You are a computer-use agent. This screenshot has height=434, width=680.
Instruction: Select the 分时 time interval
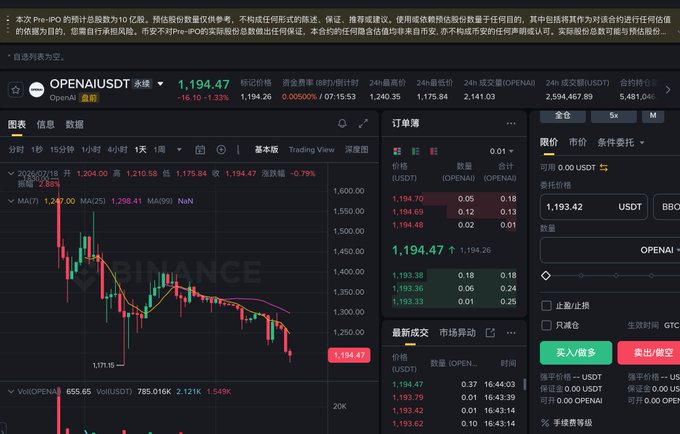[16, 150]
